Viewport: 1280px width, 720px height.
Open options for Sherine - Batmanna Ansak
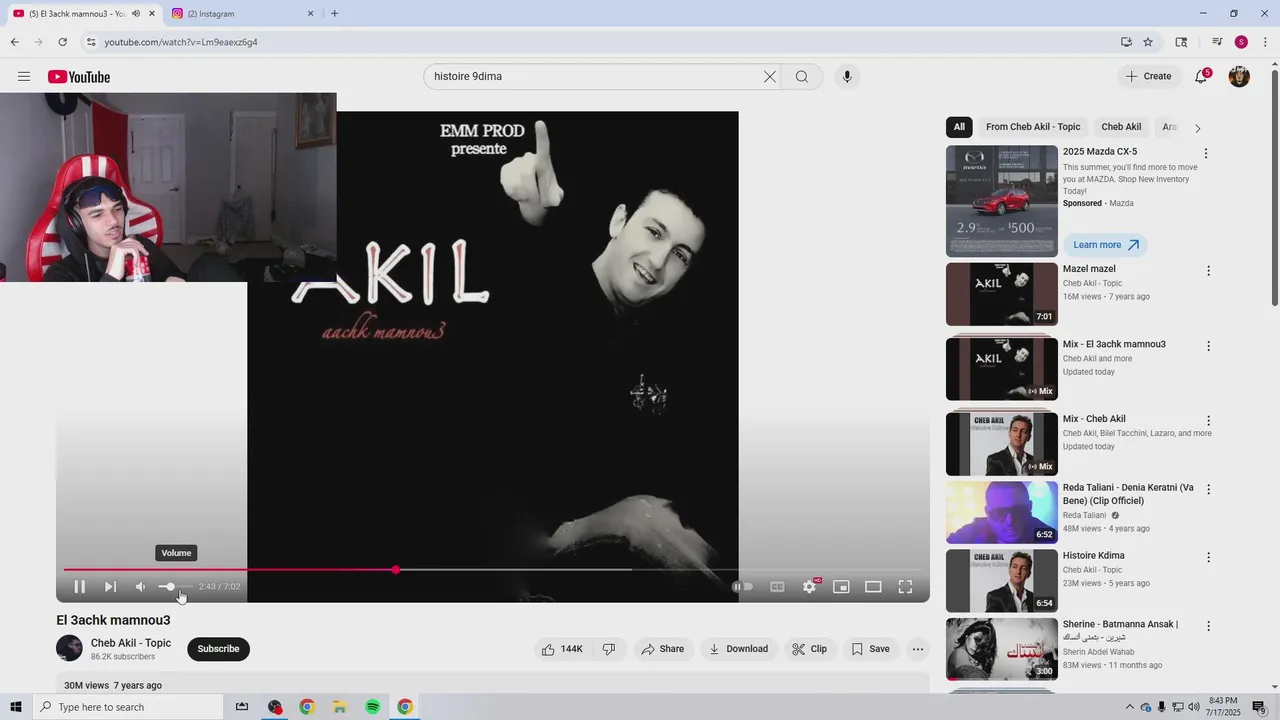[1208, 626]
